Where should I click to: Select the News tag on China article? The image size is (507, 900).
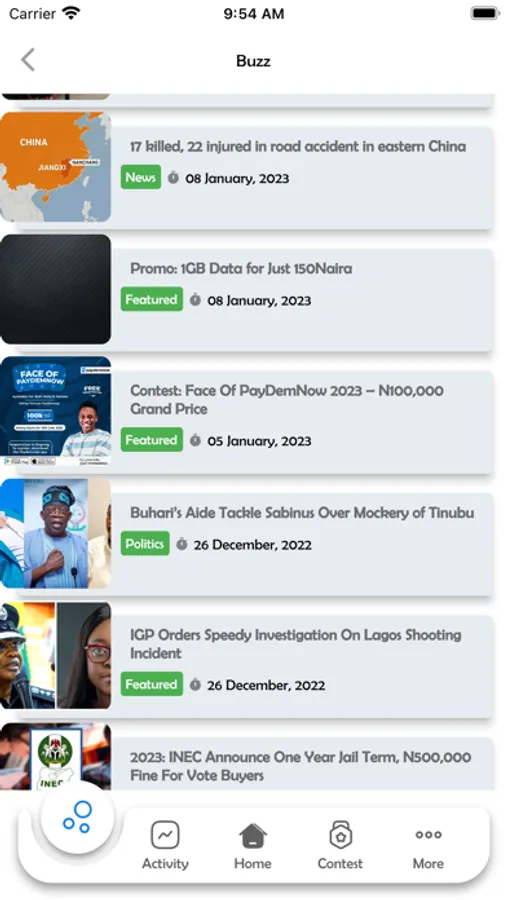(141, 177)
